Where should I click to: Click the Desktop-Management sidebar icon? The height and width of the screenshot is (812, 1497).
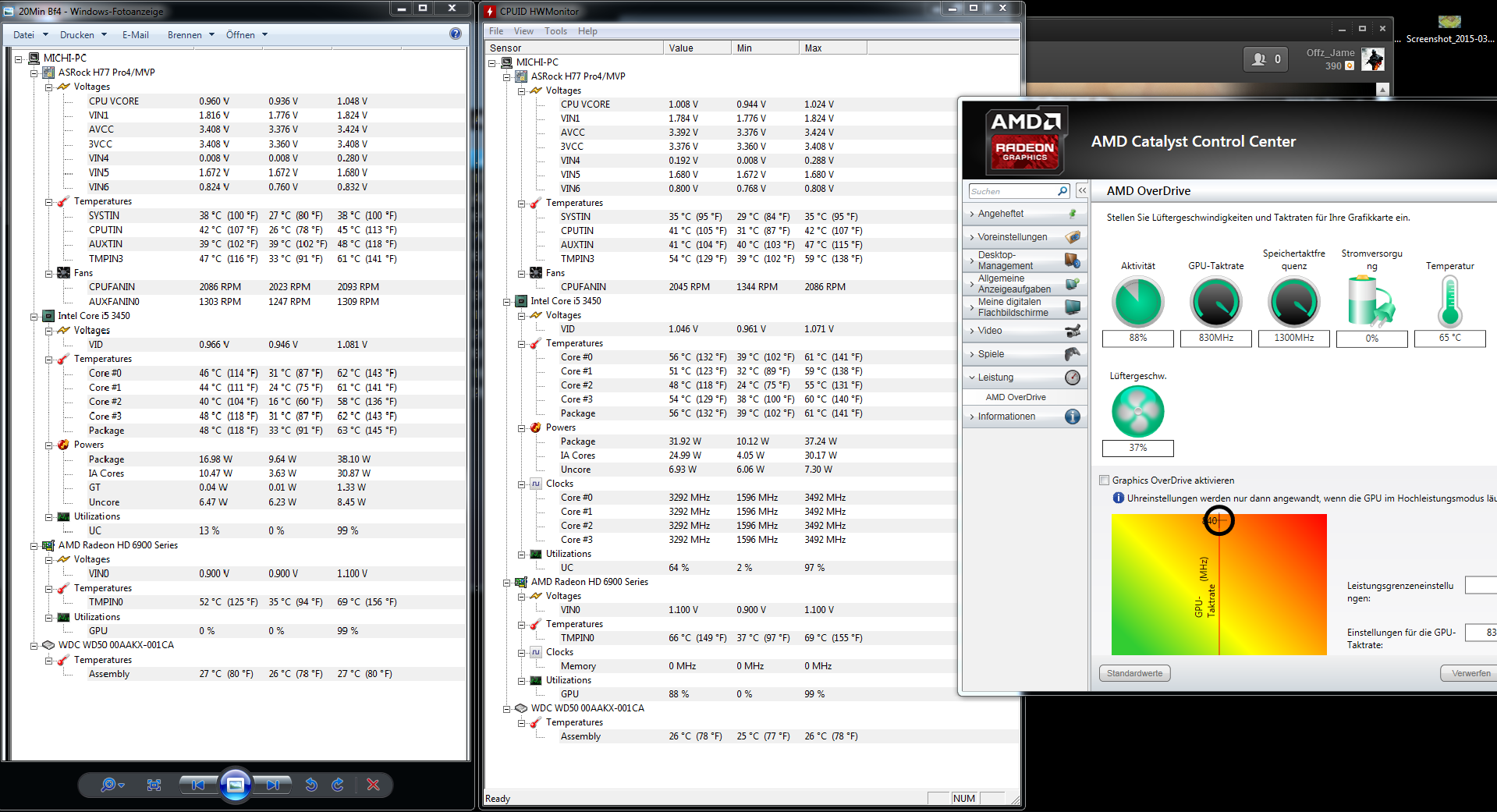(x=1073, y=261)
